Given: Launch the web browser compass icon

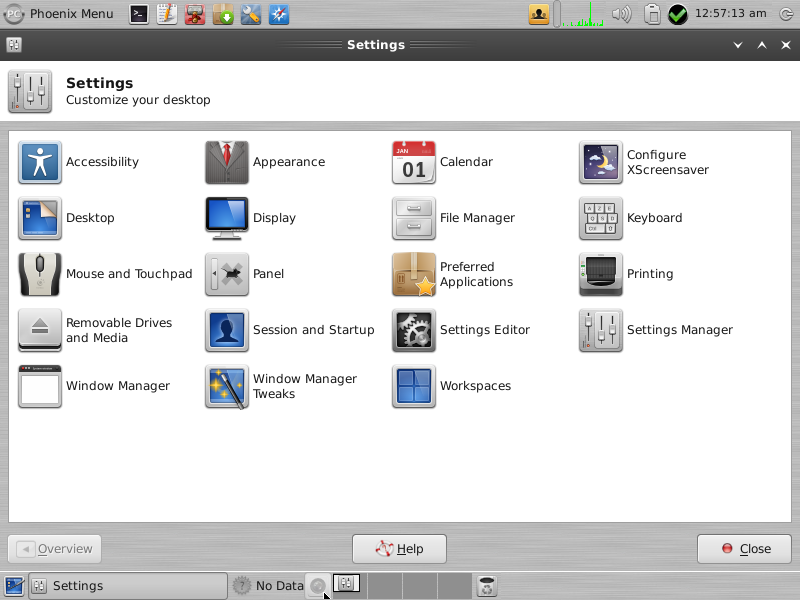Looking at the screenshot, I should click(x=279, y=14).
